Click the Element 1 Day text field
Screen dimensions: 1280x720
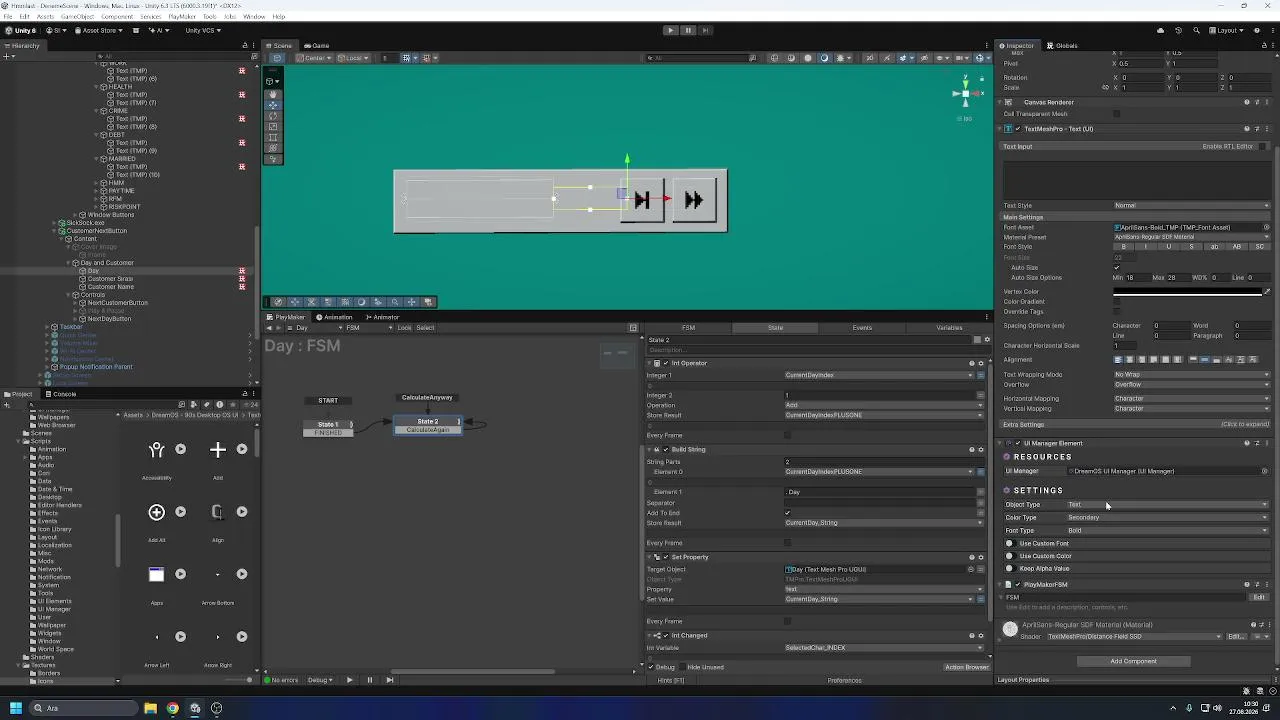click(879, 492)
